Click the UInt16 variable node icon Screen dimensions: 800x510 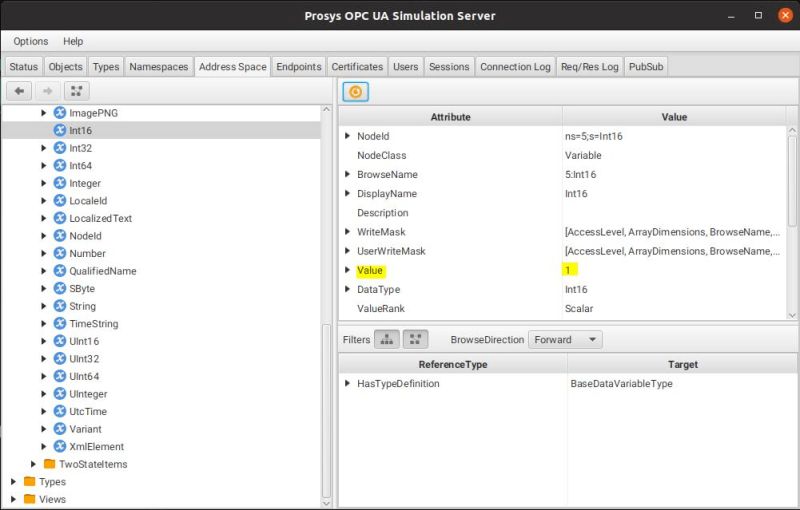pos(60,341)
